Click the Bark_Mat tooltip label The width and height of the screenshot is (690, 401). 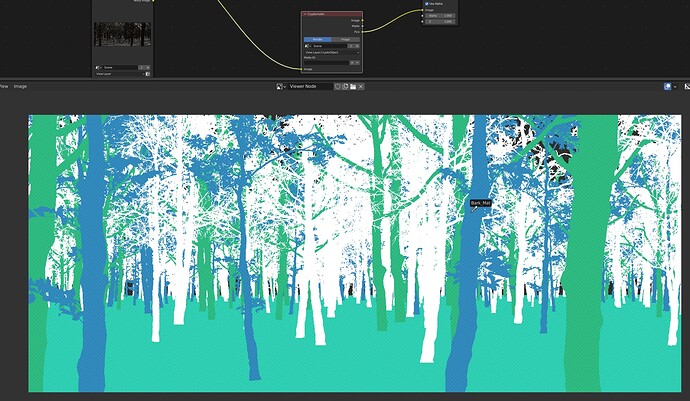[x=480, y=203]
